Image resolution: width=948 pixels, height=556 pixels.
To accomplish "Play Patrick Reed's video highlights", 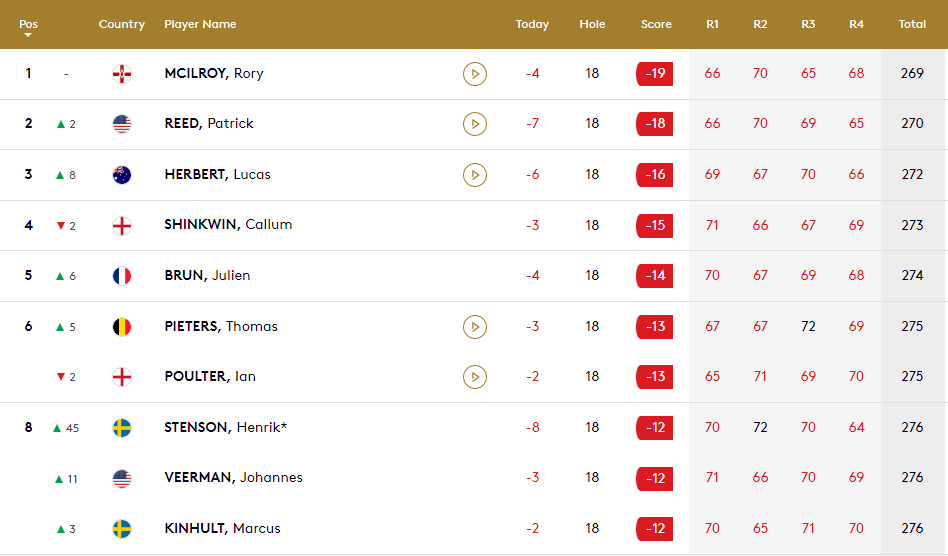I will (475, 124).
